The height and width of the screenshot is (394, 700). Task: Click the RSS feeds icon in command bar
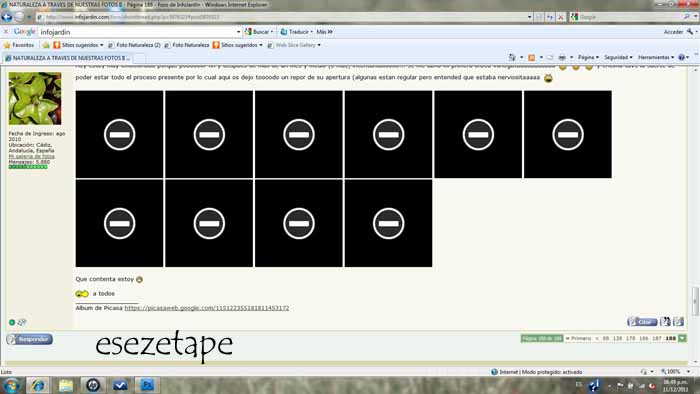[x=531, y=58]
